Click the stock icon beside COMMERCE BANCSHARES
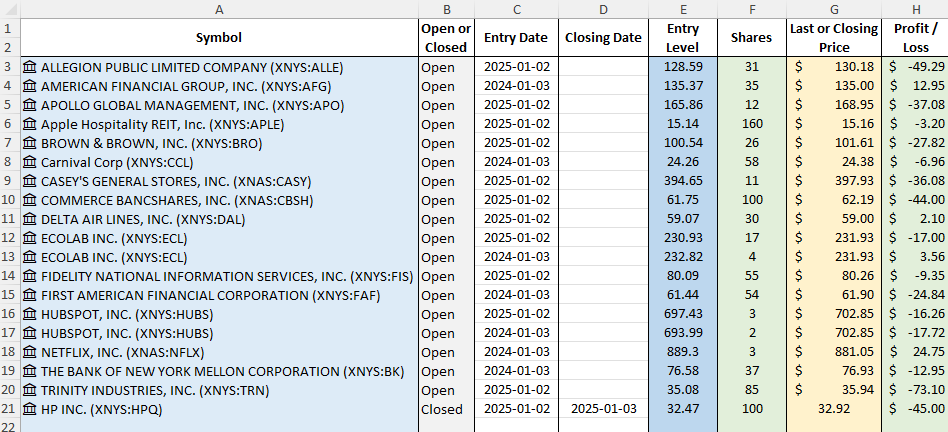 (x=29, y=201)
